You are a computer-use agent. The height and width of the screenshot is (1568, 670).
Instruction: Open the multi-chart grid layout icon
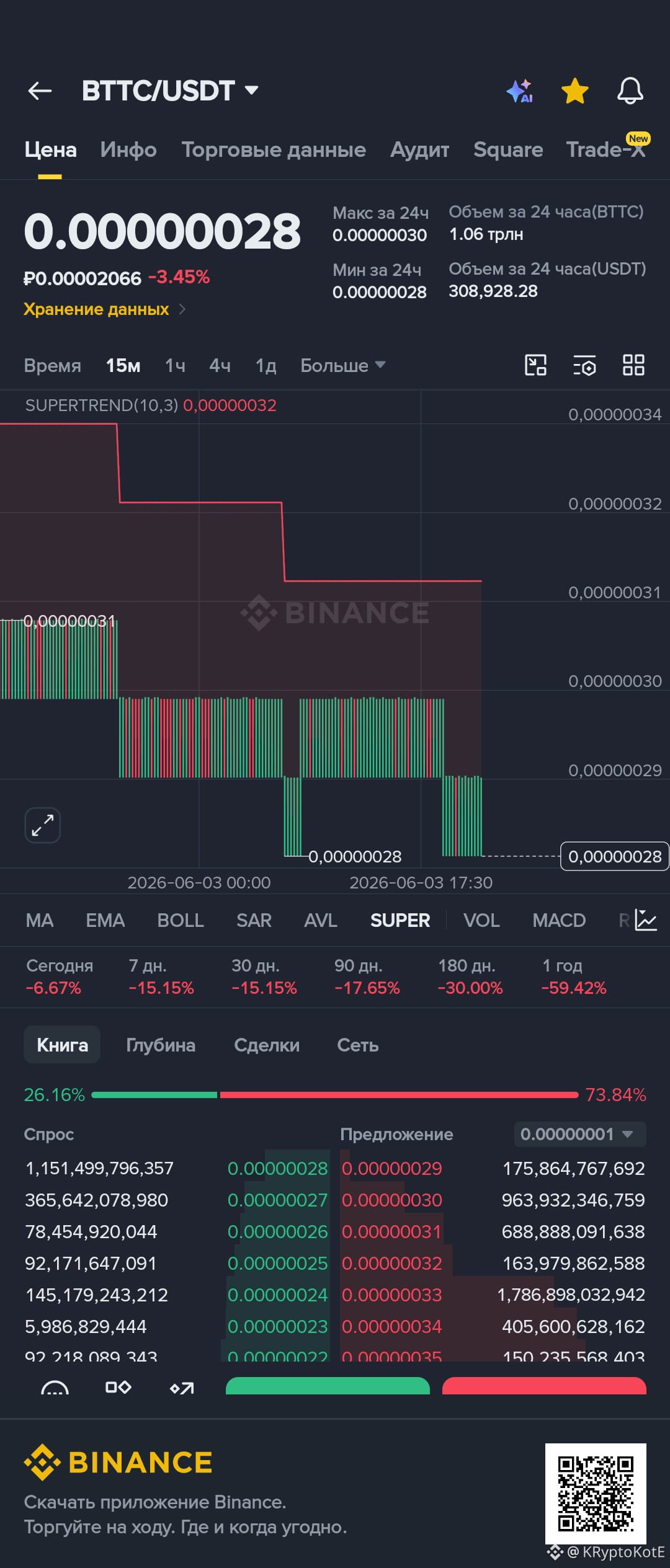[x=633, y=365]
